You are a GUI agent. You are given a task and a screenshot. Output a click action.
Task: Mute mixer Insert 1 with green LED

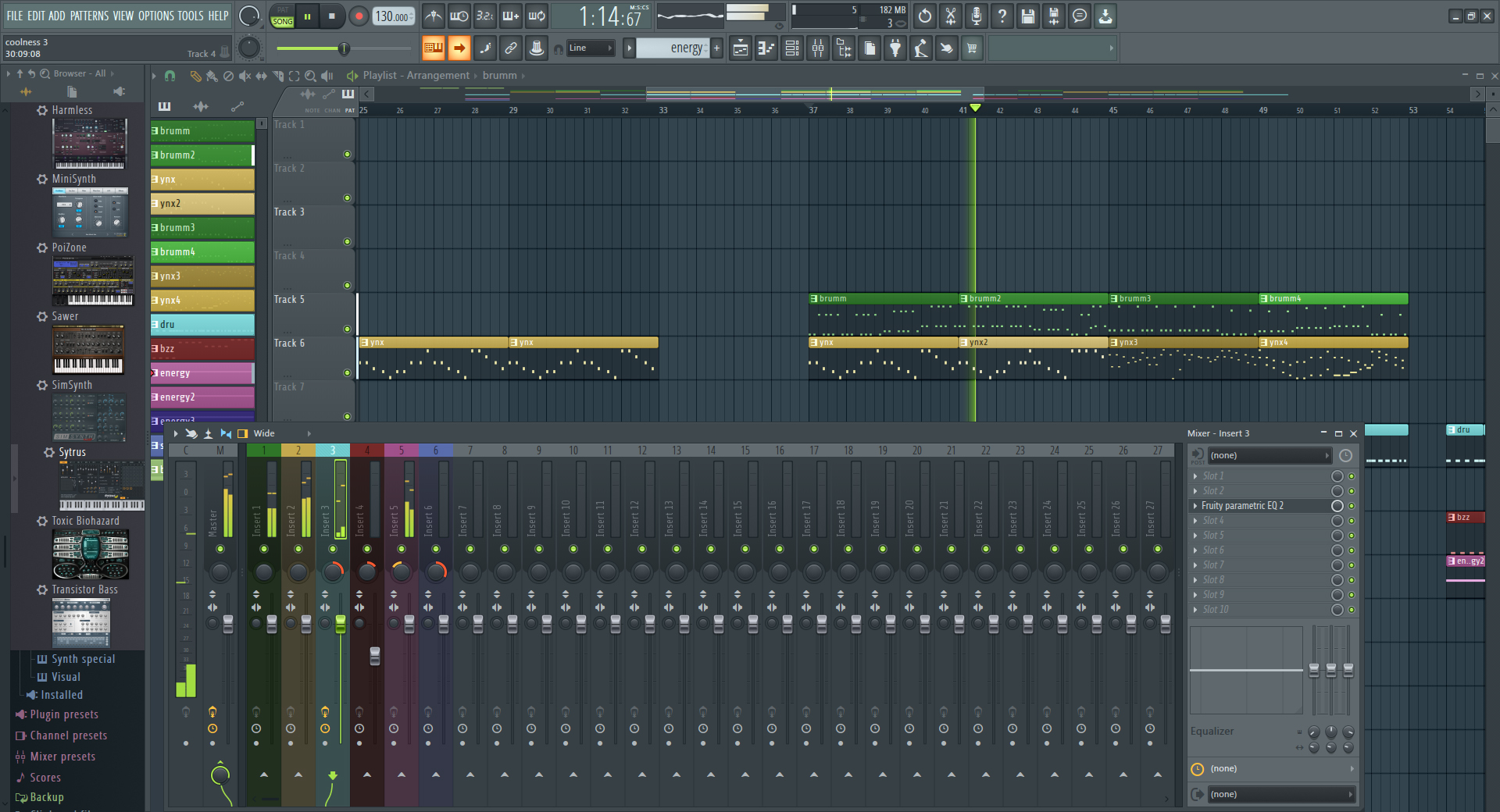coord(264,549)
